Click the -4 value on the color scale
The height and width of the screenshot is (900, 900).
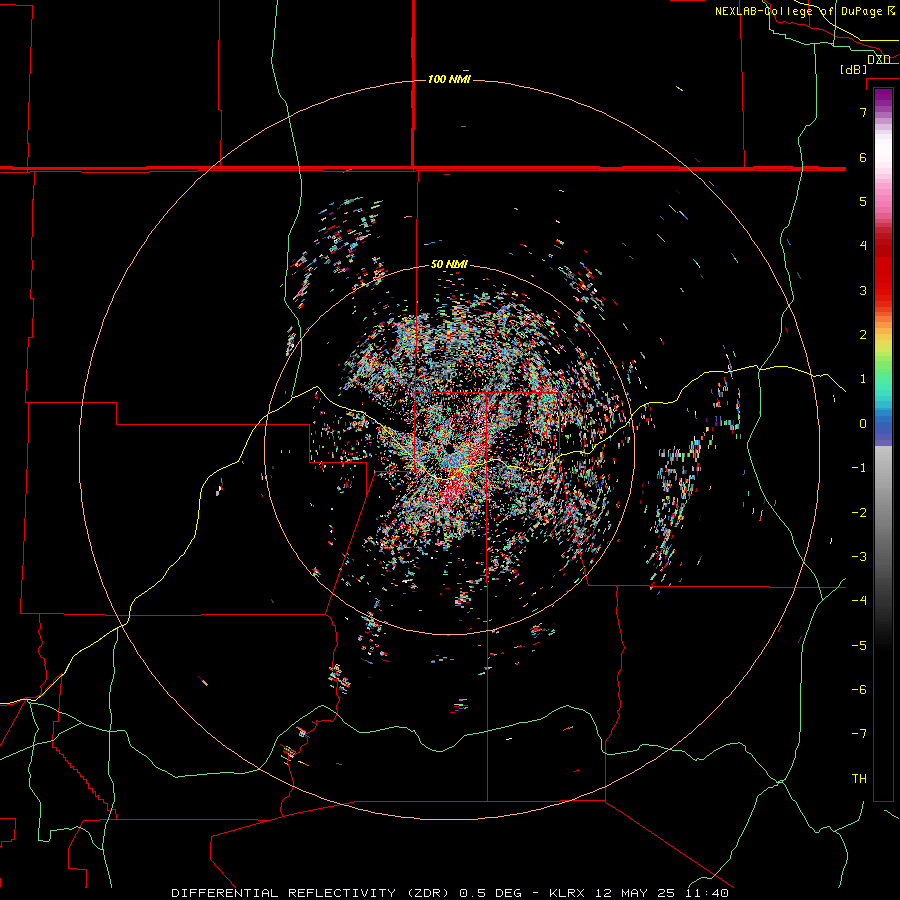coord(859,601)
